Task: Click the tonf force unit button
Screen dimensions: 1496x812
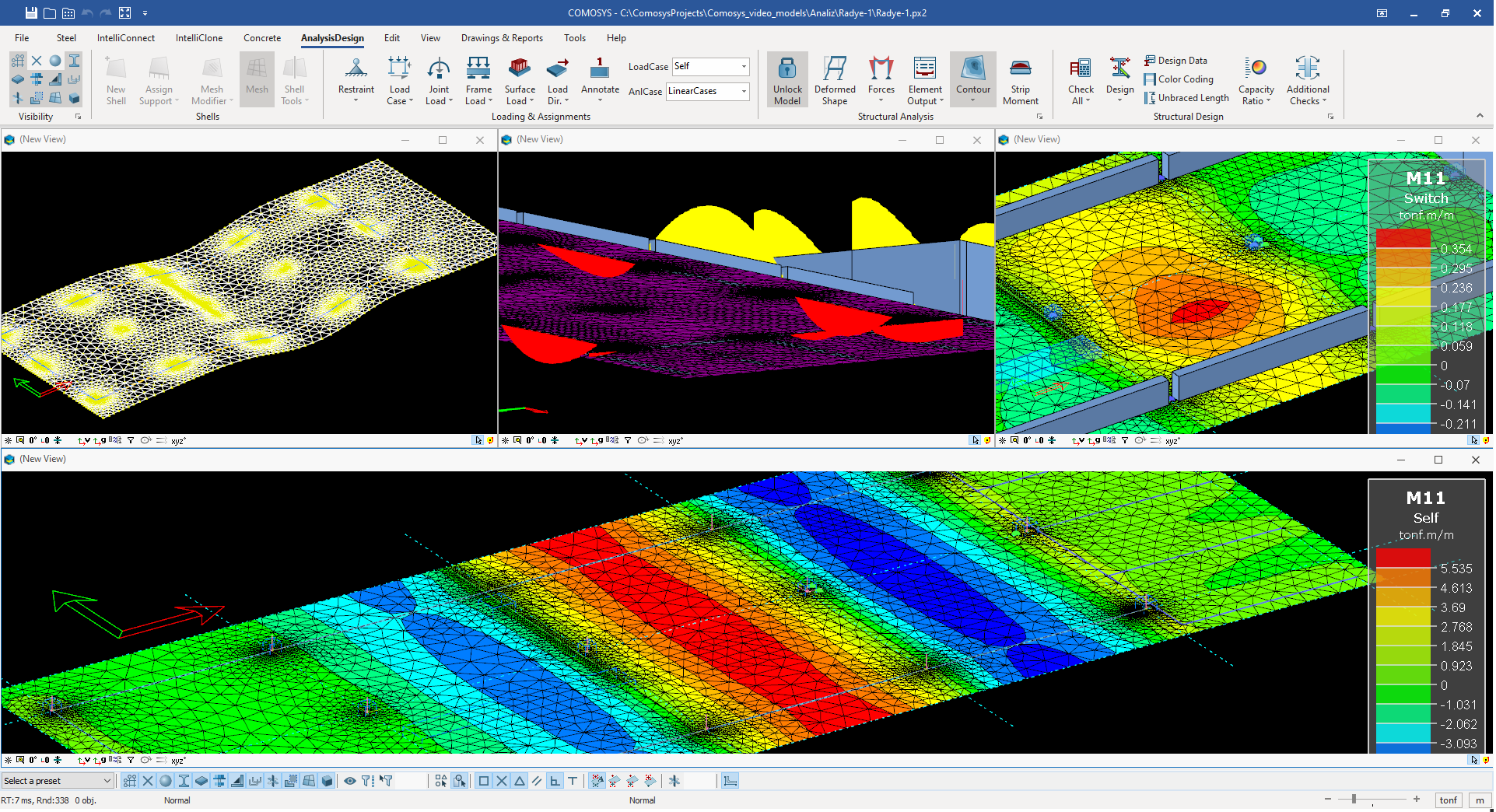Action: 1449,801
